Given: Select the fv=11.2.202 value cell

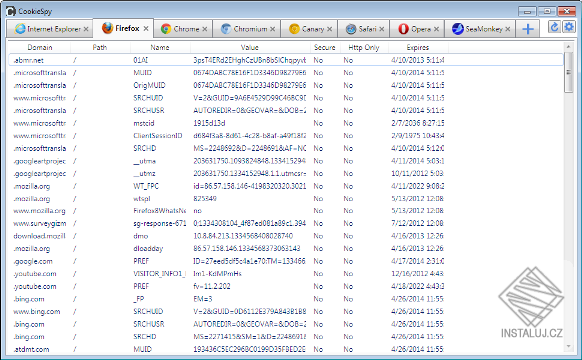Looking at the screenshot, I should coord(212,287).
